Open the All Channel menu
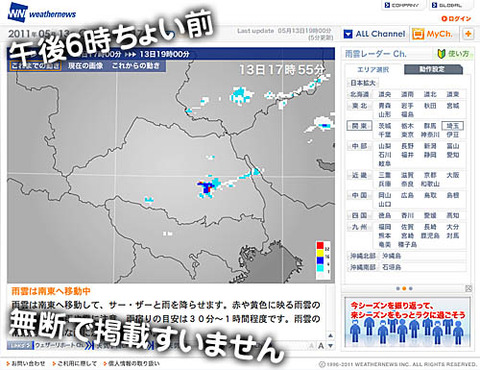Viewport: 480px width, 370px height. (375, 34)
